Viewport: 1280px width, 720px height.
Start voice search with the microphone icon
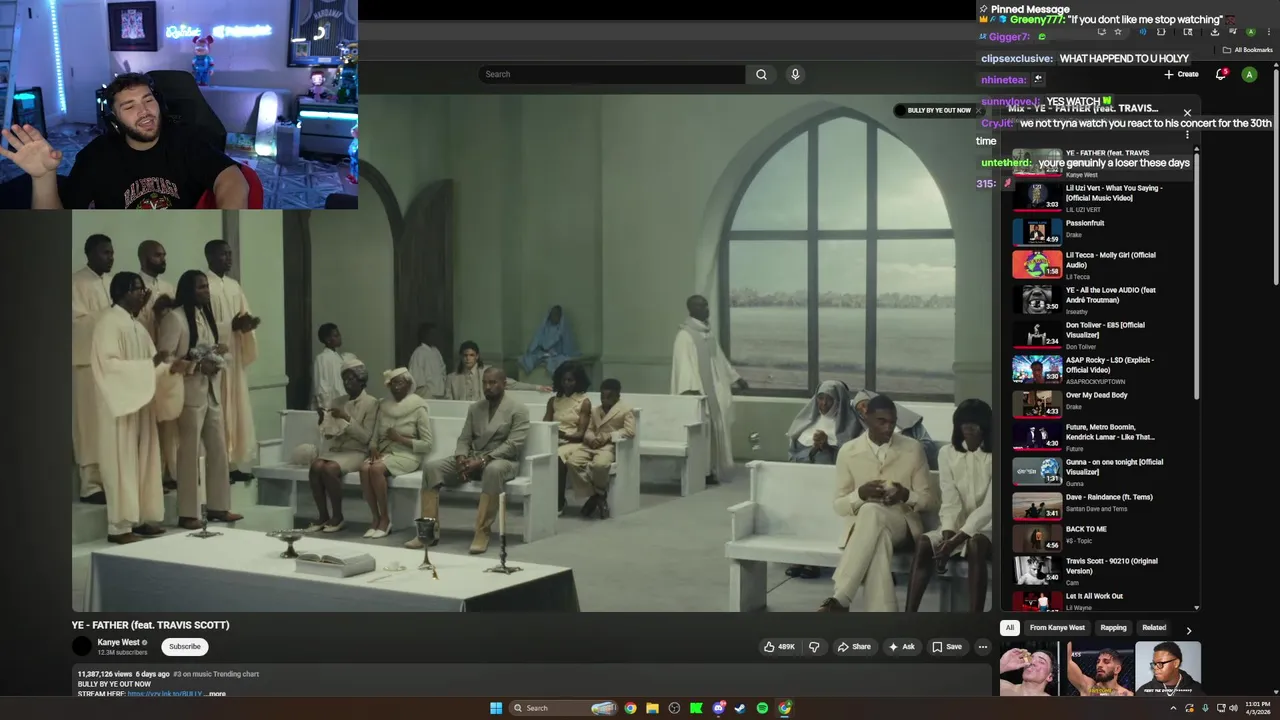point(795,74)
